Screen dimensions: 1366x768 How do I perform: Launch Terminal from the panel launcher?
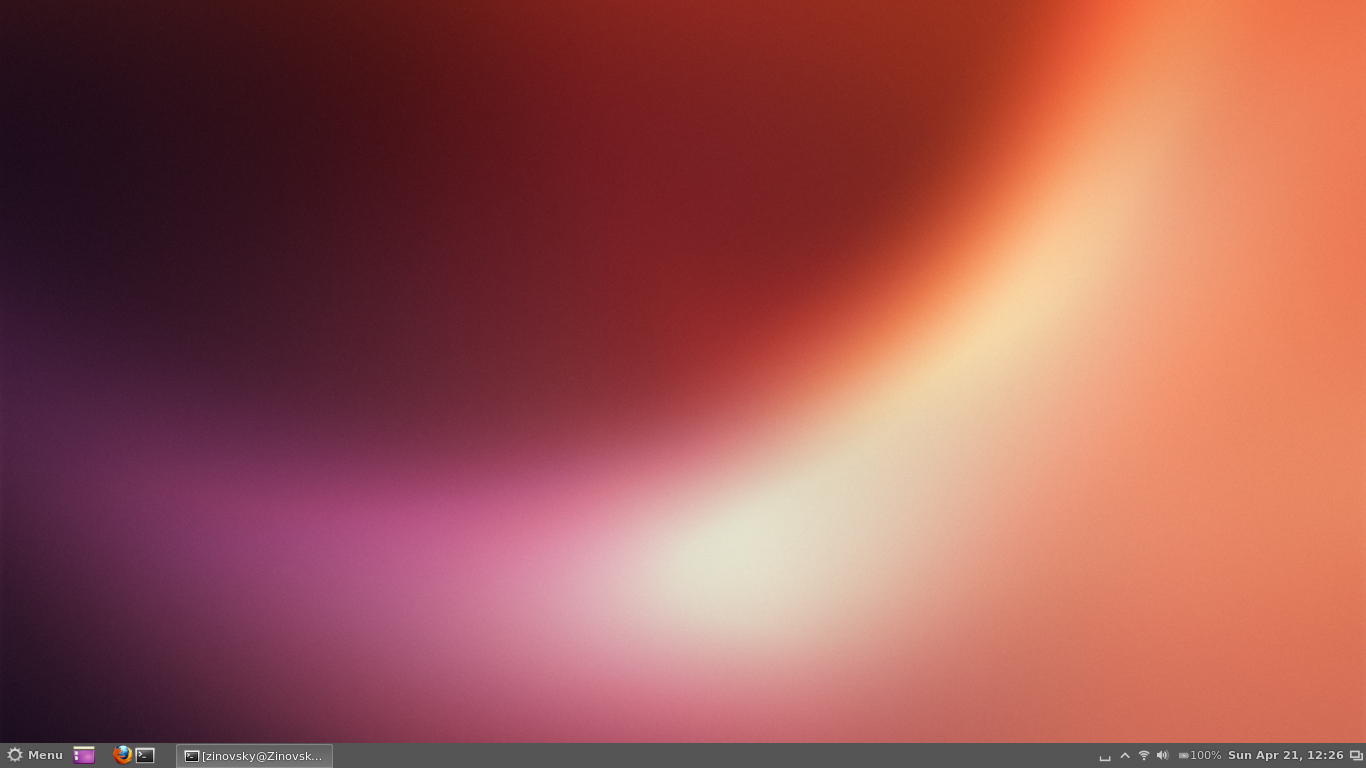coord(146,755)
